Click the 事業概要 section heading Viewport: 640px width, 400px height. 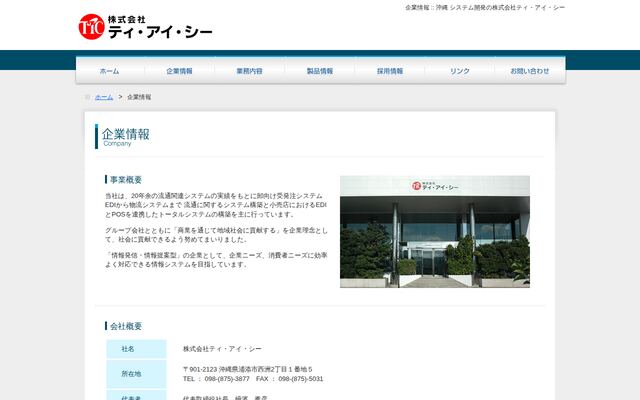(126, 180)
